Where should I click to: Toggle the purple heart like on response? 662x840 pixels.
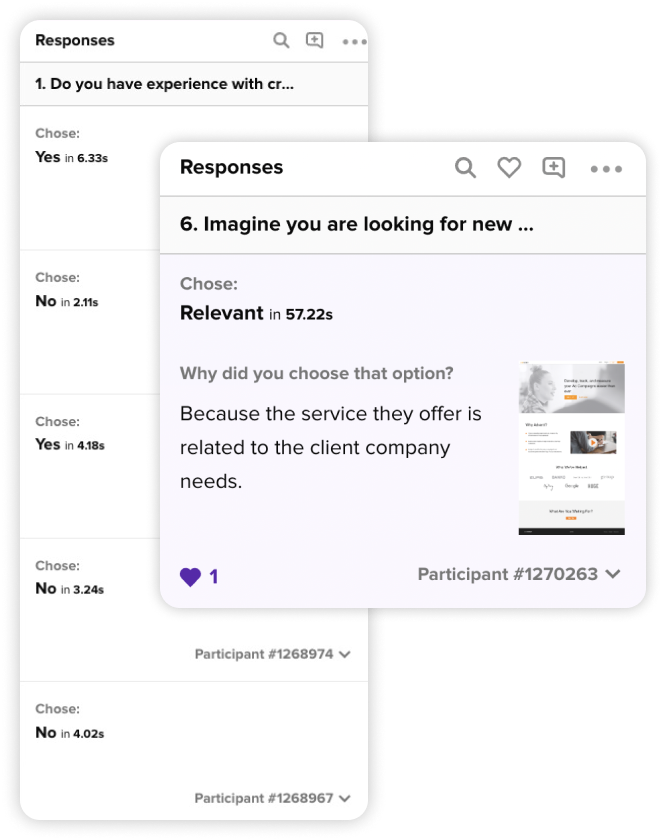(190, 577)
